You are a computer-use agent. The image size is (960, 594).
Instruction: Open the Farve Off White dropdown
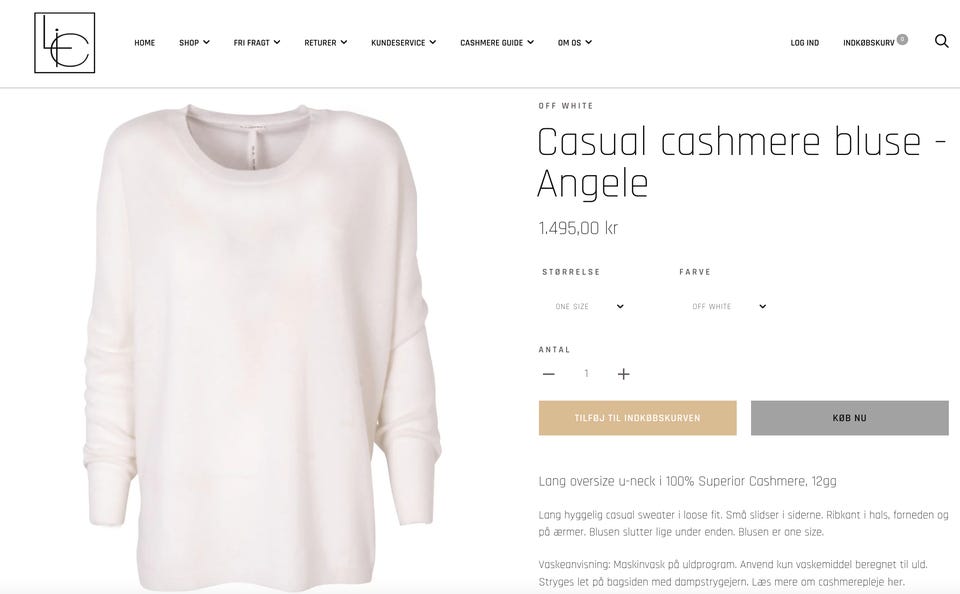click(x=729, y=306)
